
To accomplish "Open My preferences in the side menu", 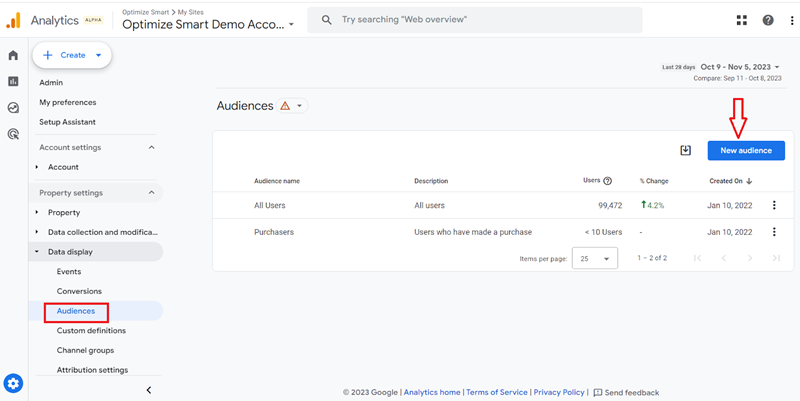I will tap(68, 103).
